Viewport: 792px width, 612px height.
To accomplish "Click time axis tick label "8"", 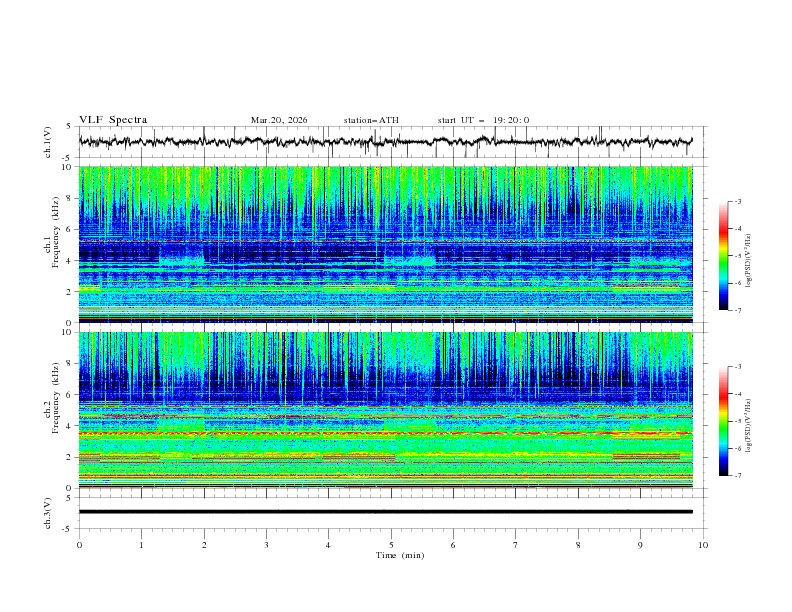I will point(578,545).
